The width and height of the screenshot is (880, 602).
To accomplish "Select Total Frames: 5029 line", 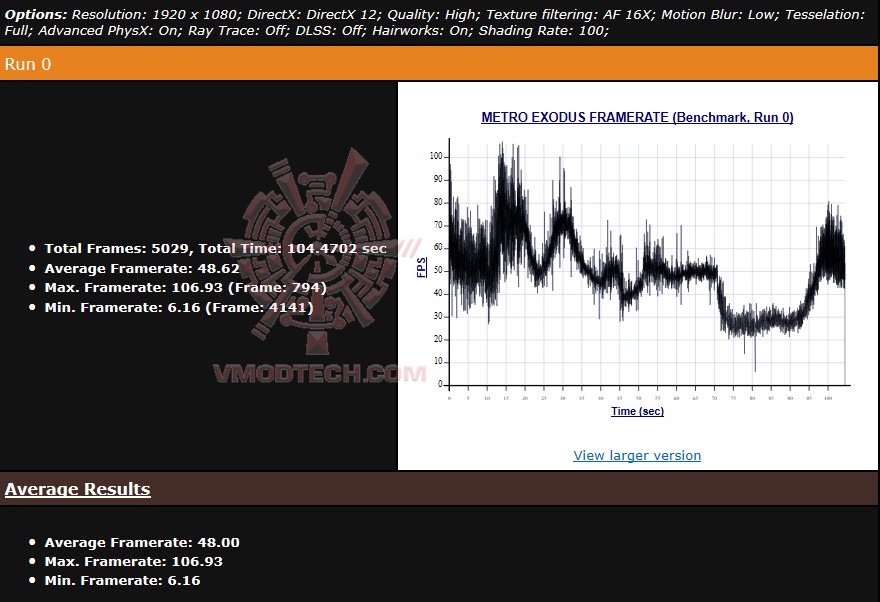I will (x=216, y=249).
